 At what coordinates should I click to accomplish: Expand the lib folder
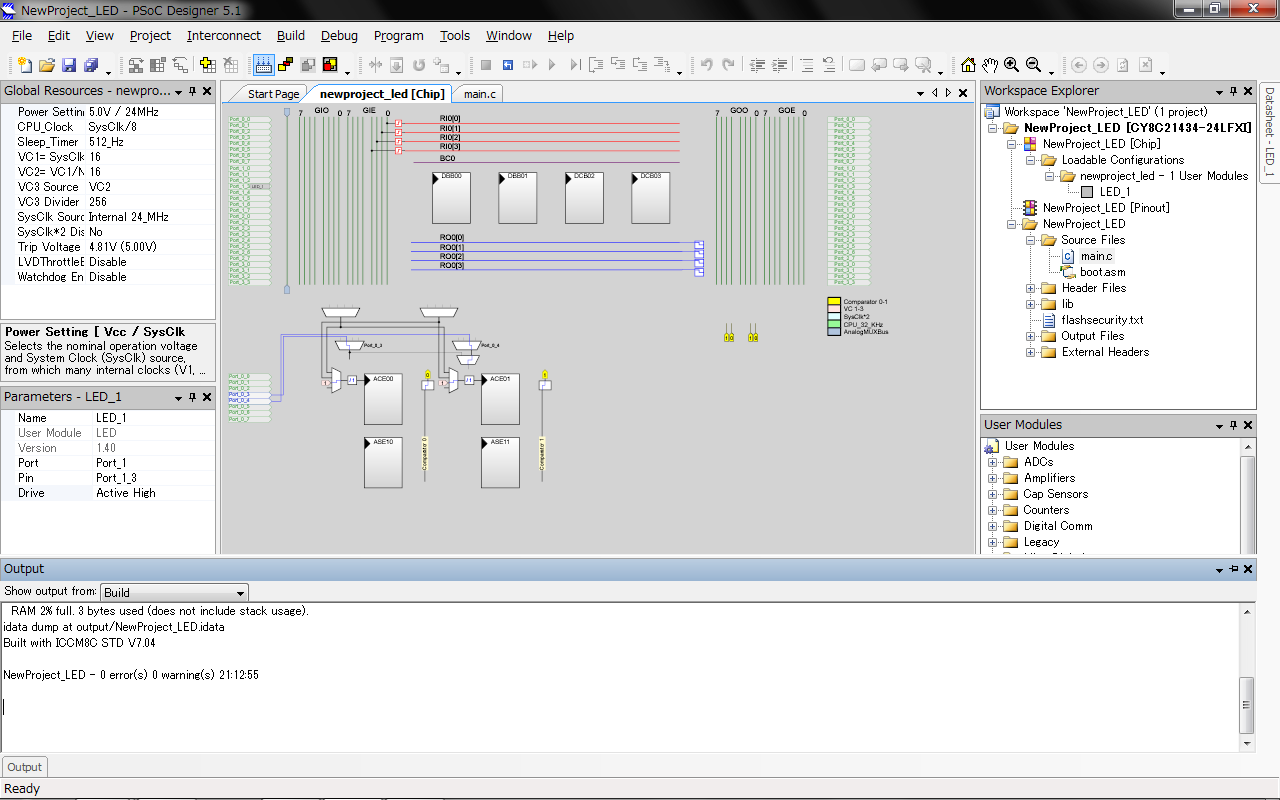1030,304
